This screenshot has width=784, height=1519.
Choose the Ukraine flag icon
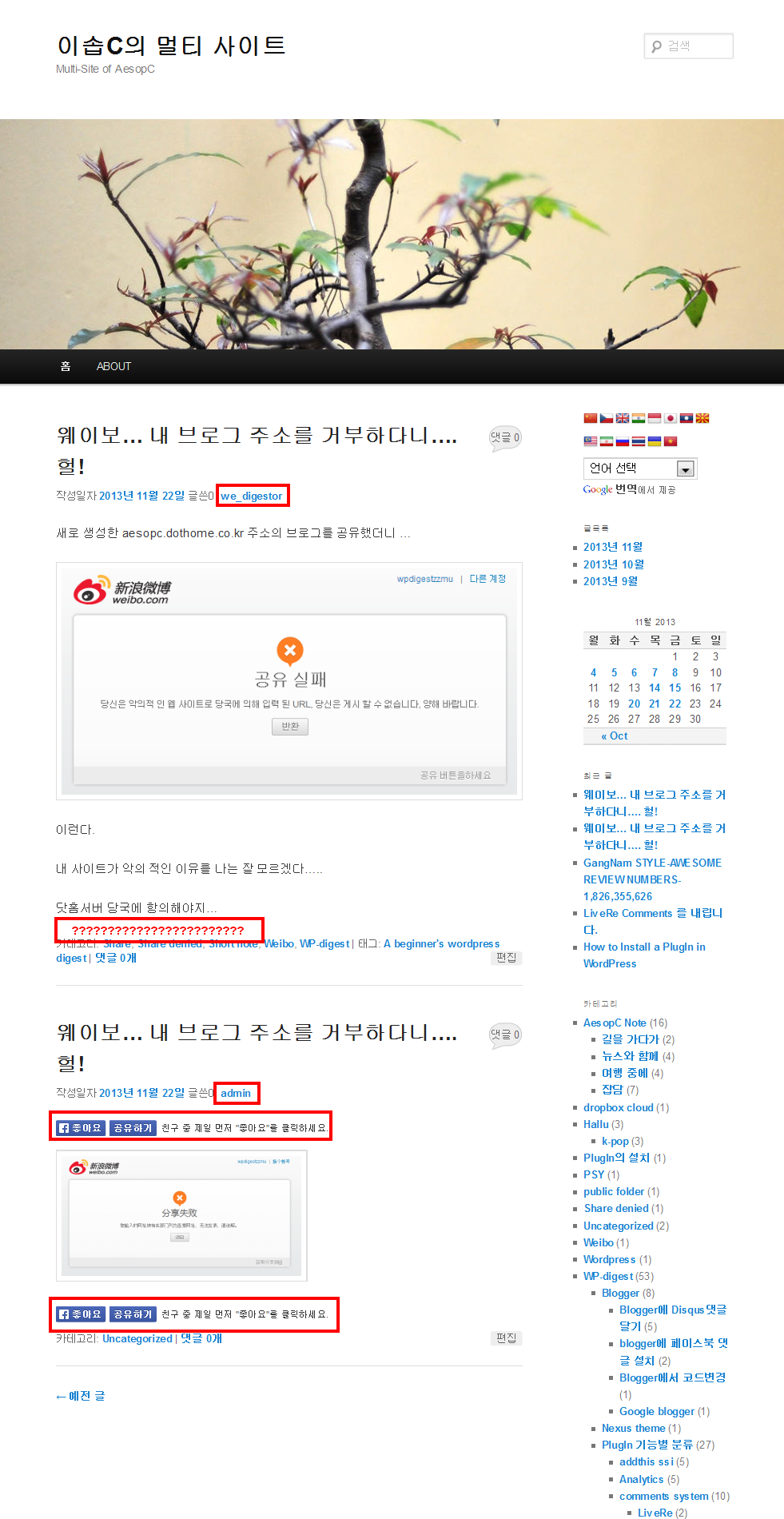(x=655, y=441)
